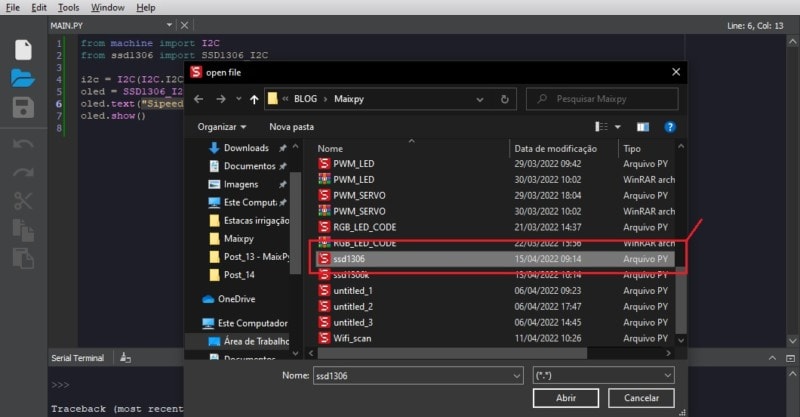Select Estacas irrigação folder in navigation pane
800x417 pixels.
tap(249, 220)
